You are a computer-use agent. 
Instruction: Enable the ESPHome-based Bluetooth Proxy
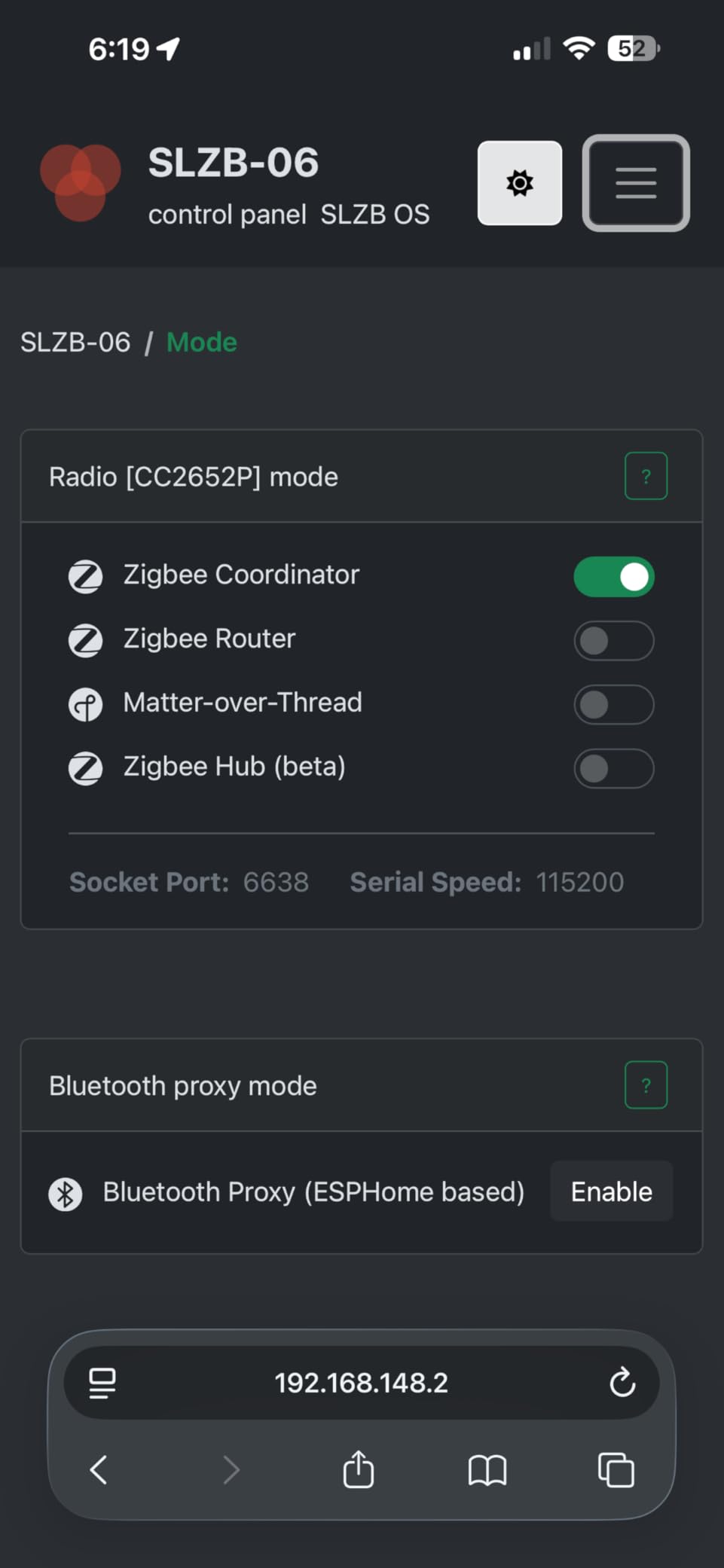coord(611,1191)
